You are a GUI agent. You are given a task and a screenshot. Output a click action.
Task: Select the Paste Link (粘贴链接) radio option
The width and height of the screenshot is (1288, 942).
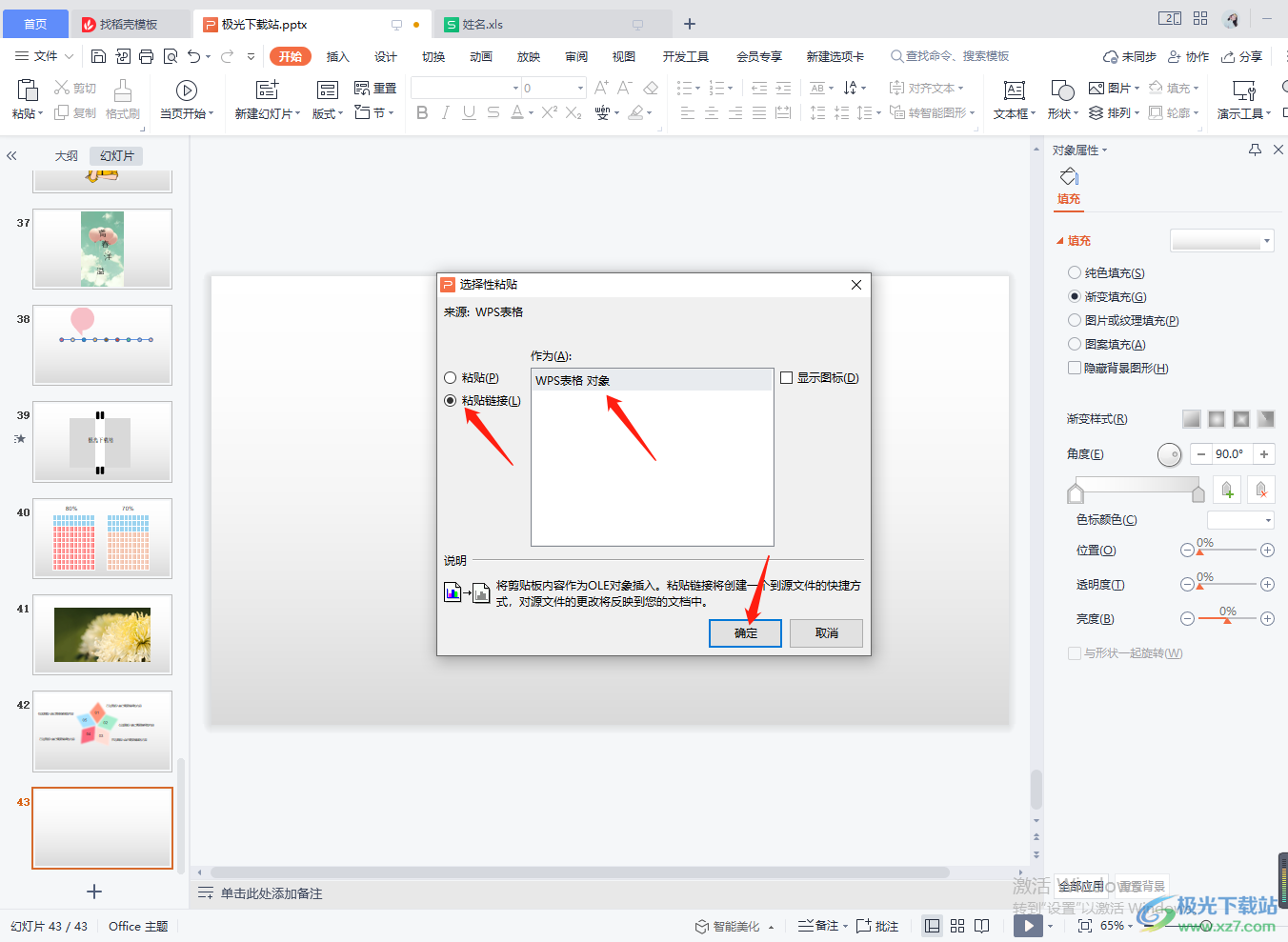(x=451, y=401)
